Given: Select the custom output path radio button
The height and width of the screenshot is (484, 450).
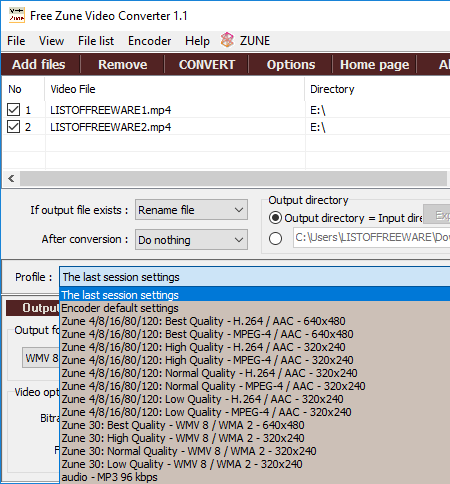Looking at the screenshot, I should pyautogui.click(x=275, y=238).
